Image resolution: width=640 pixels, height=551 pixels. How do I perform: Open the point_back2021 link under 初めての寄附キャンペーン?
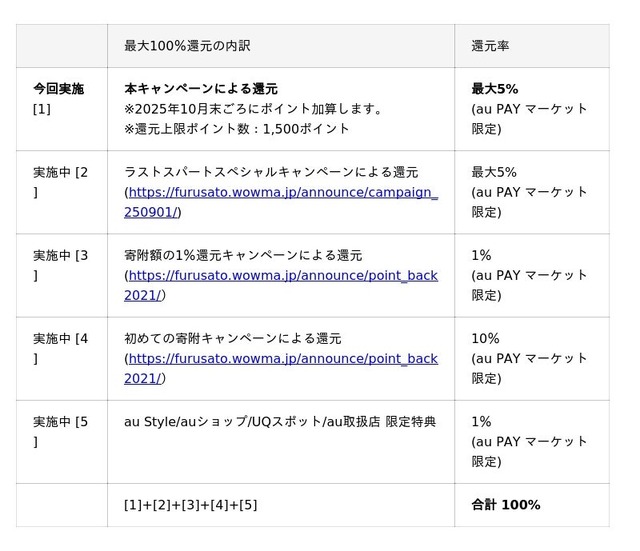283,358
